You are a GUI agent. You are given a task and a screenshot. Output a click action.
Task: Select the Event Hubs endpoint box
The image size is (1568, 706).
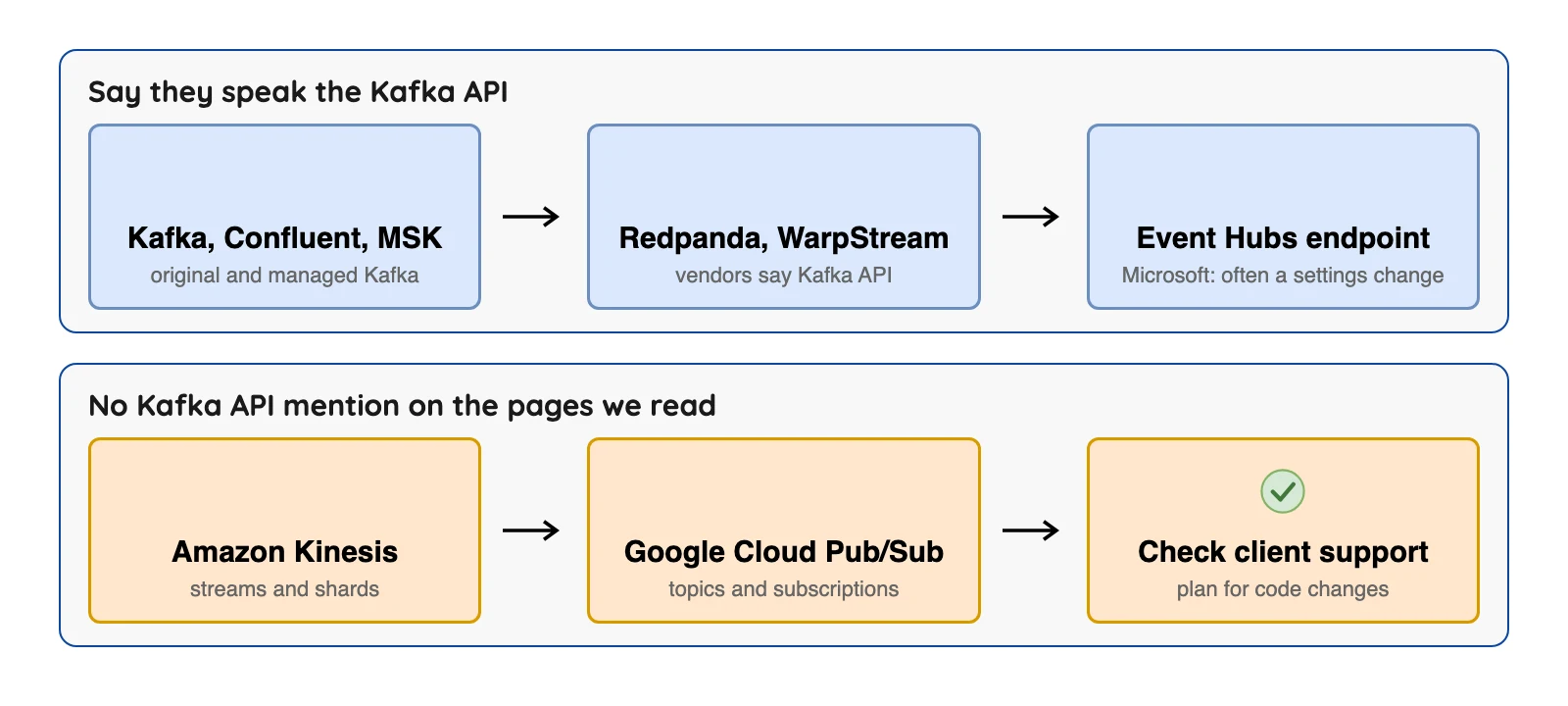(1283, 217)
